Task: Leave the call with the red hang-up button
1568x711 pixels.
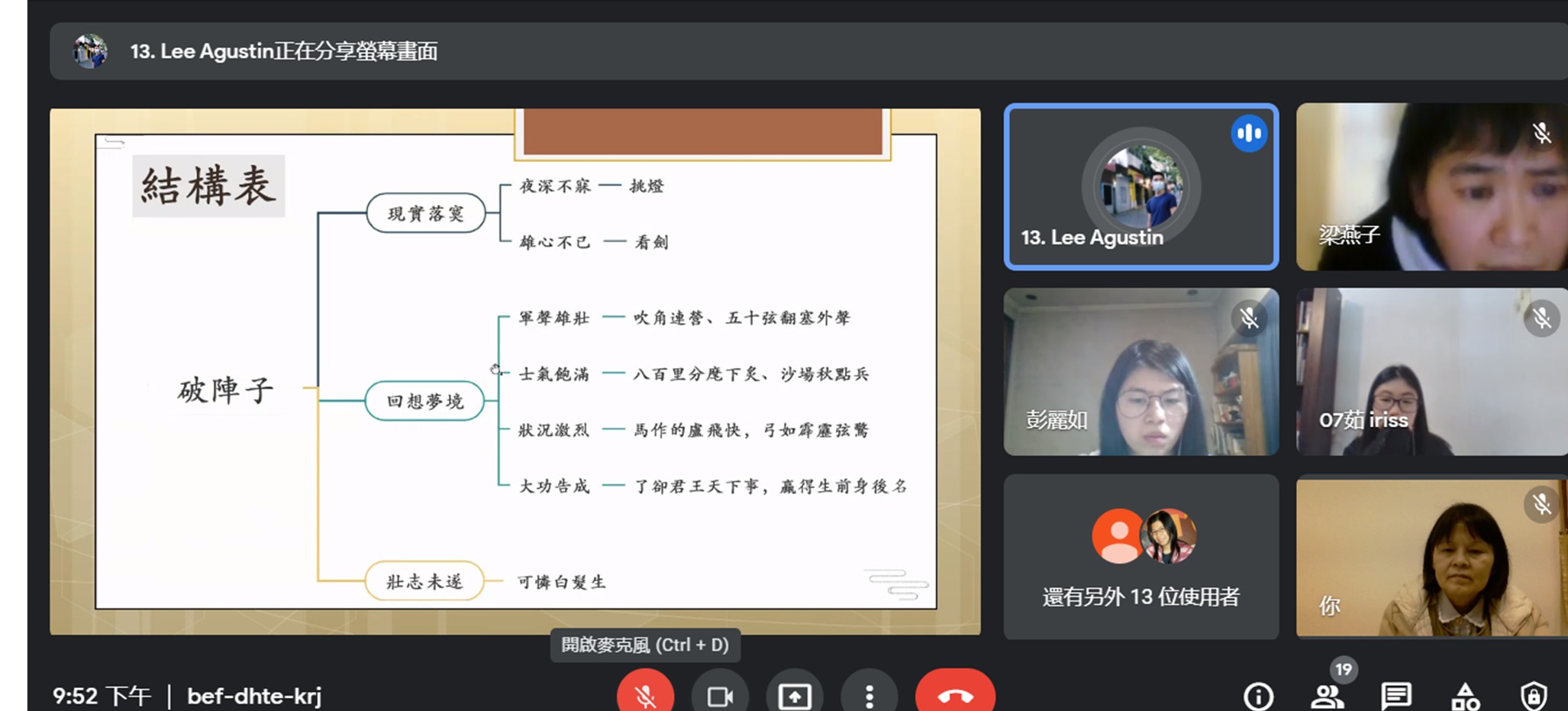Action: tap(954, 696)
